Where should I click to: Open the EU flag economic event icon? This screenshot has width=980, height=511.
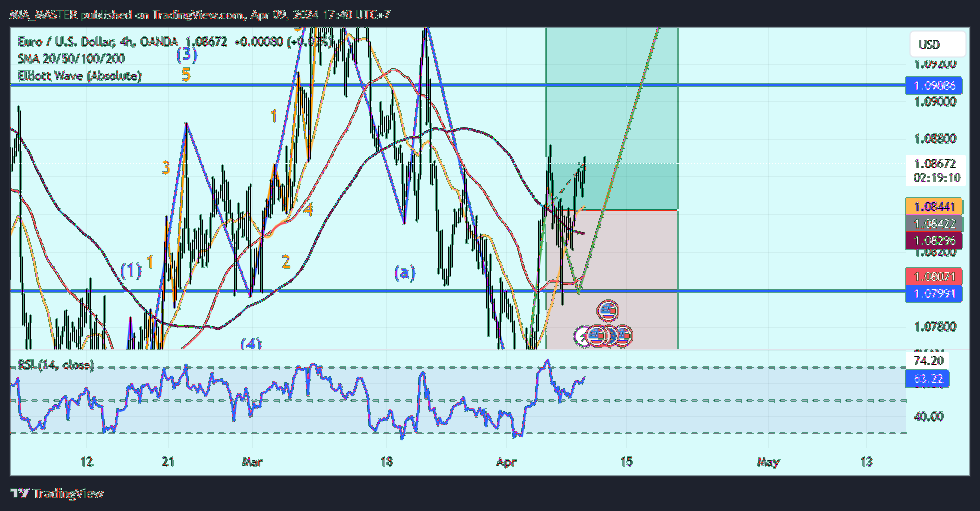[610, 336]
